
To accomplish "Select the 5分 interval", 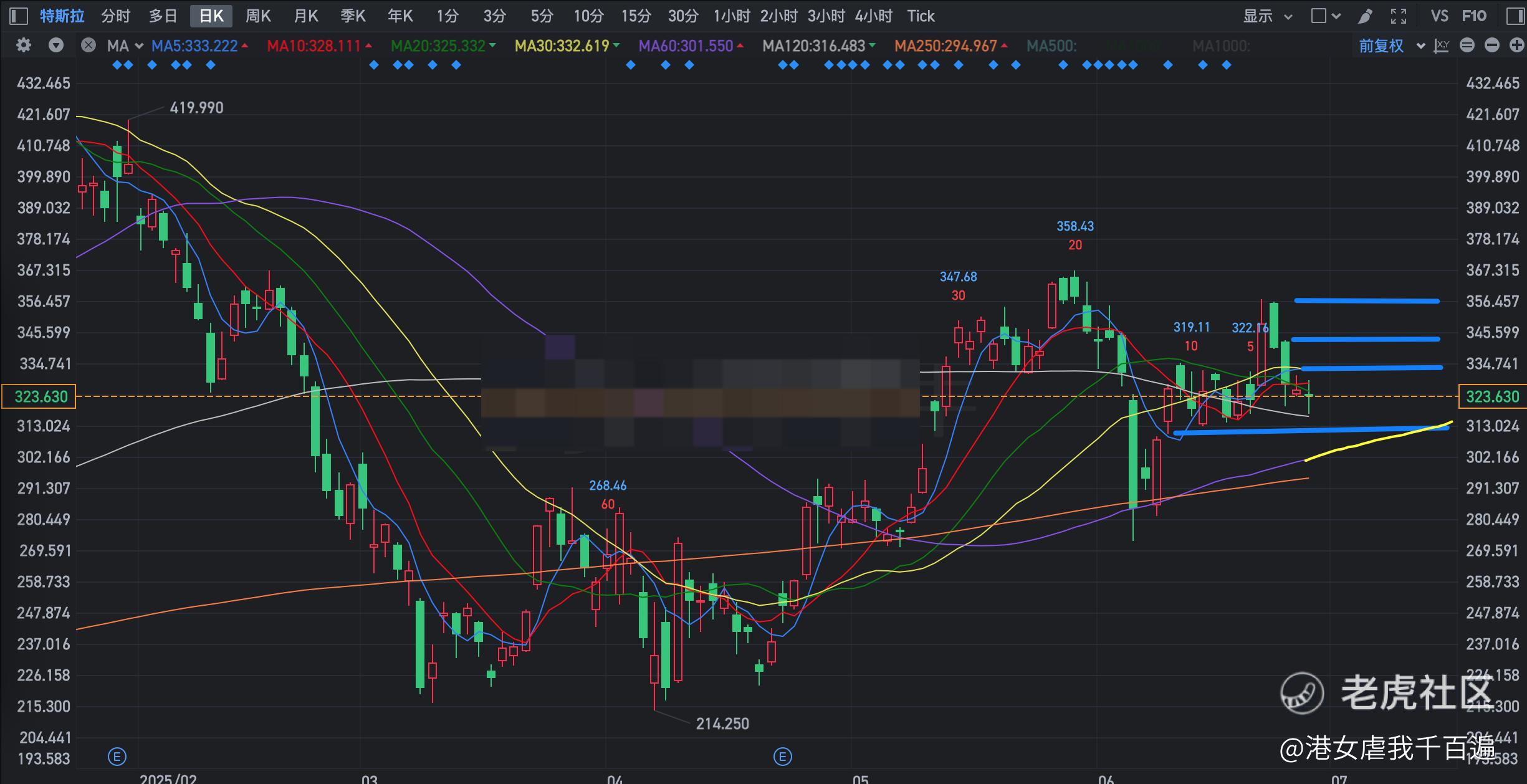I will pyautogui.click(x=542, y=16).
